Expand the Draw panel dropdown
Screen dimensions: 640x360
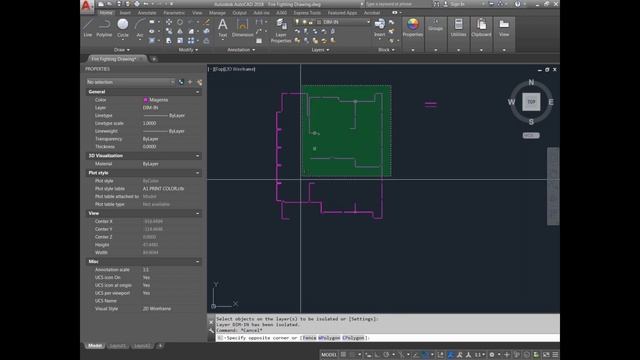tap(122, 50)
